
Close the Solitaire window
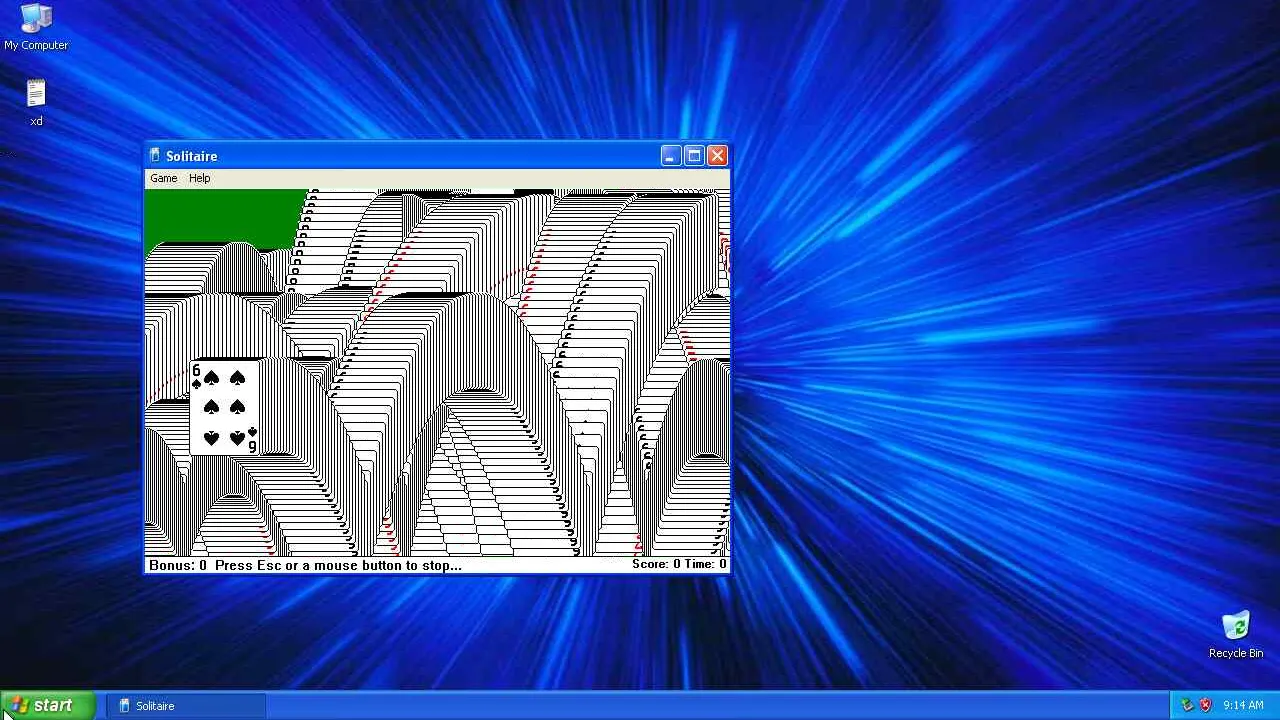tap(717, 156)
